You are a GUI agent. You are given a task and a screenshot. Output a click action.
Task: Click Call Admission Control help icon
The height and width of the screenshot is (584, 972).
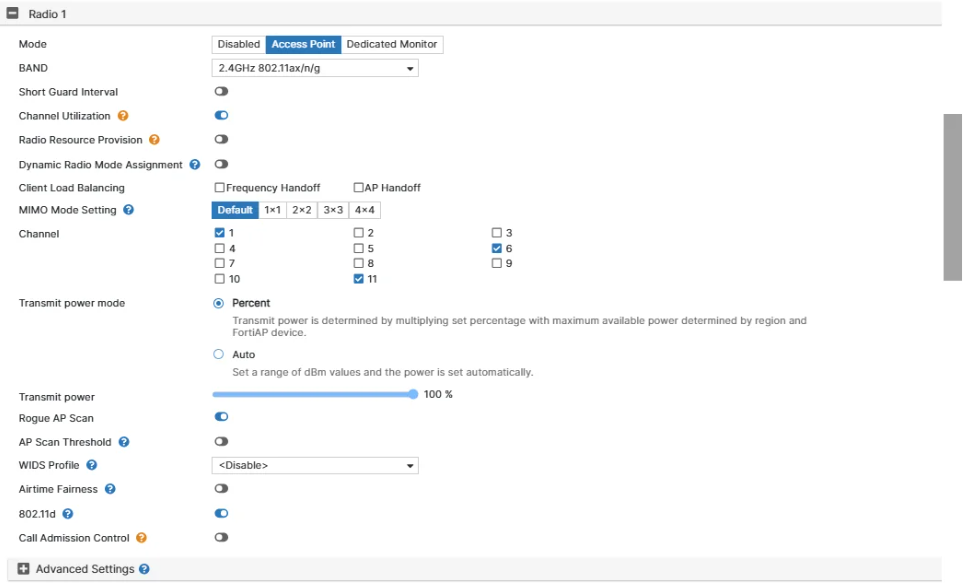pyautogui.click(x=141, y=538)
